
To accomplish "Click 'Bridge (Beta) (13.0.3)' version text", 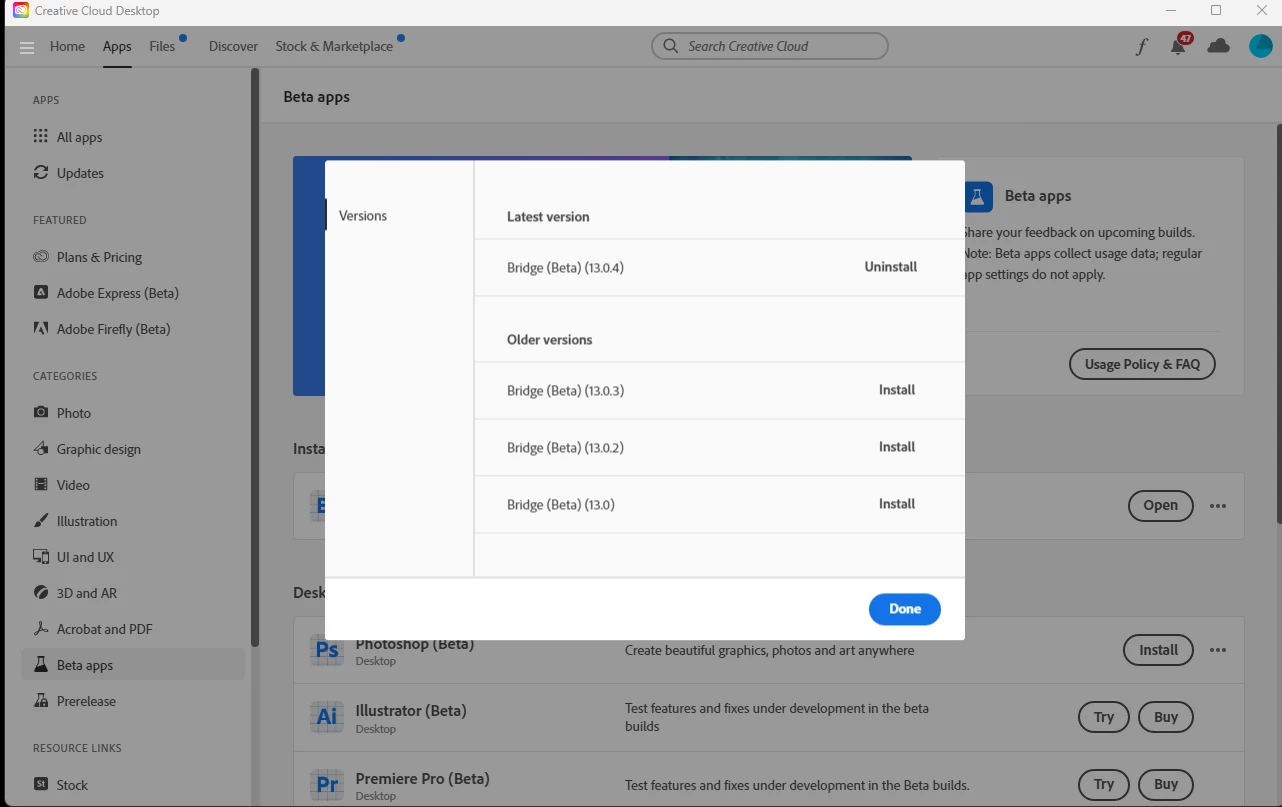I will point(565,391).
